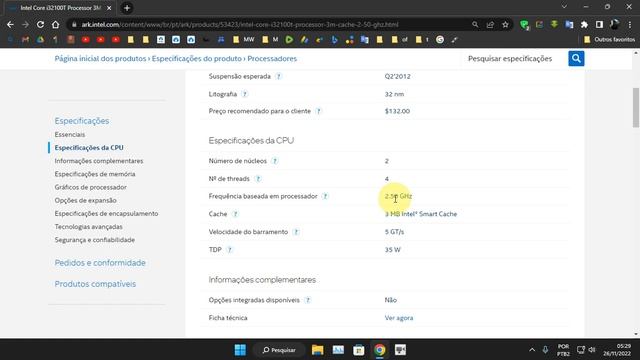Select Essenciais in the sidebar
640x360 pixels.
[70, 134]
